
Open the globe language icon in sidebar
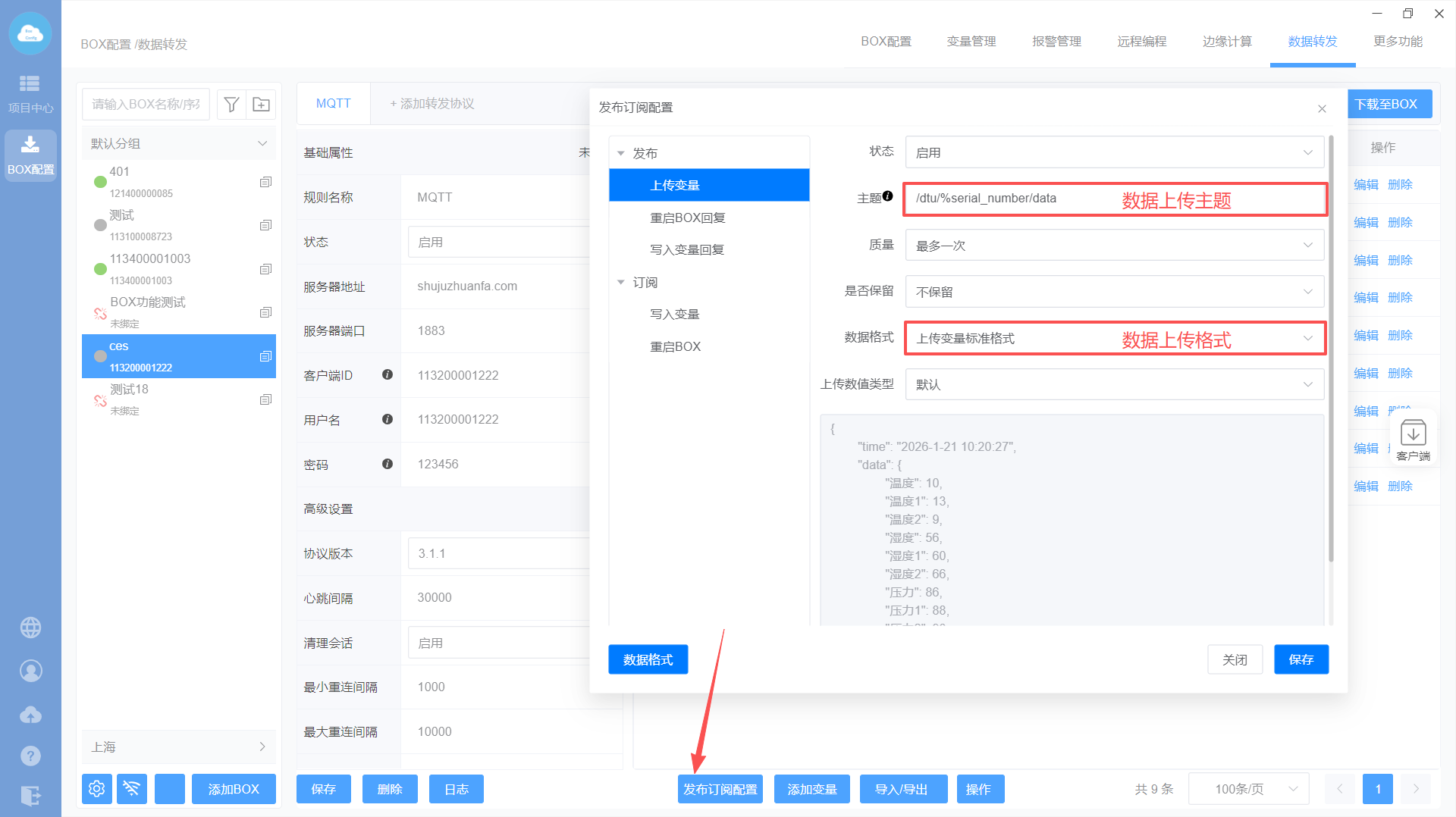point(30,628)
